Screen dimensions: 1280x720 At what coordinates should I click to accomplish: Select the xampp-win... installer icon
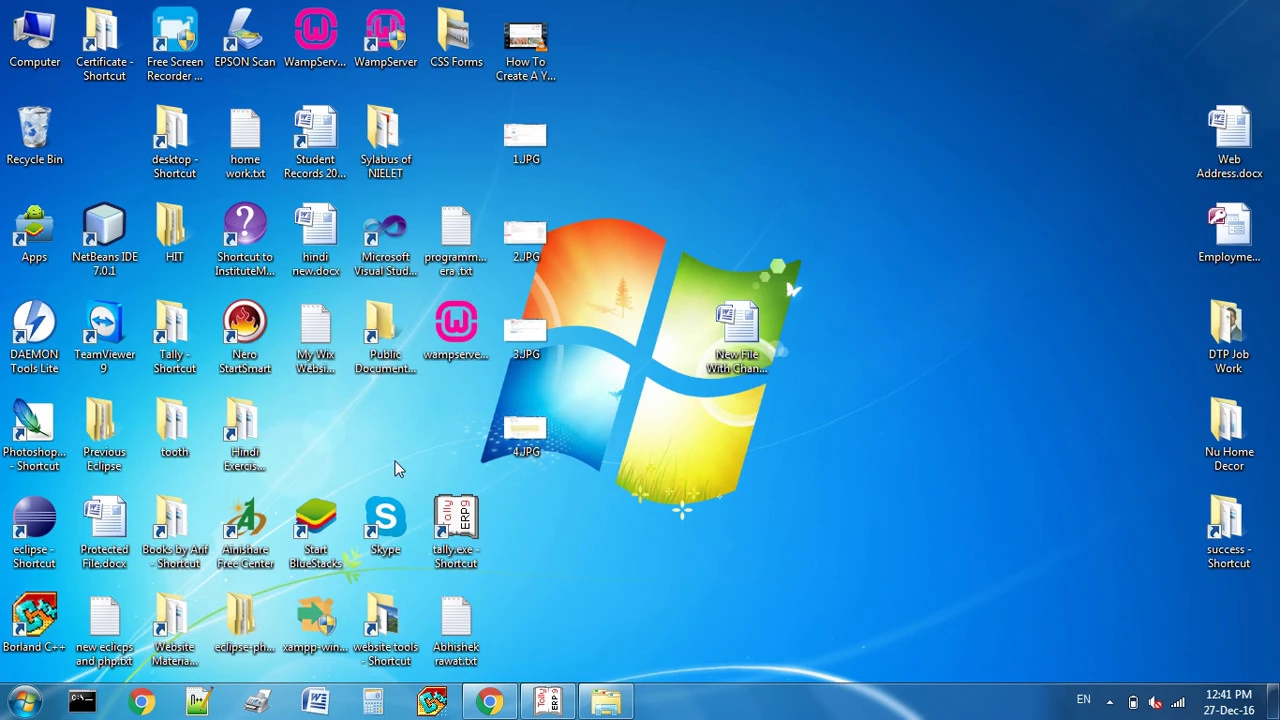coord(315,625)
